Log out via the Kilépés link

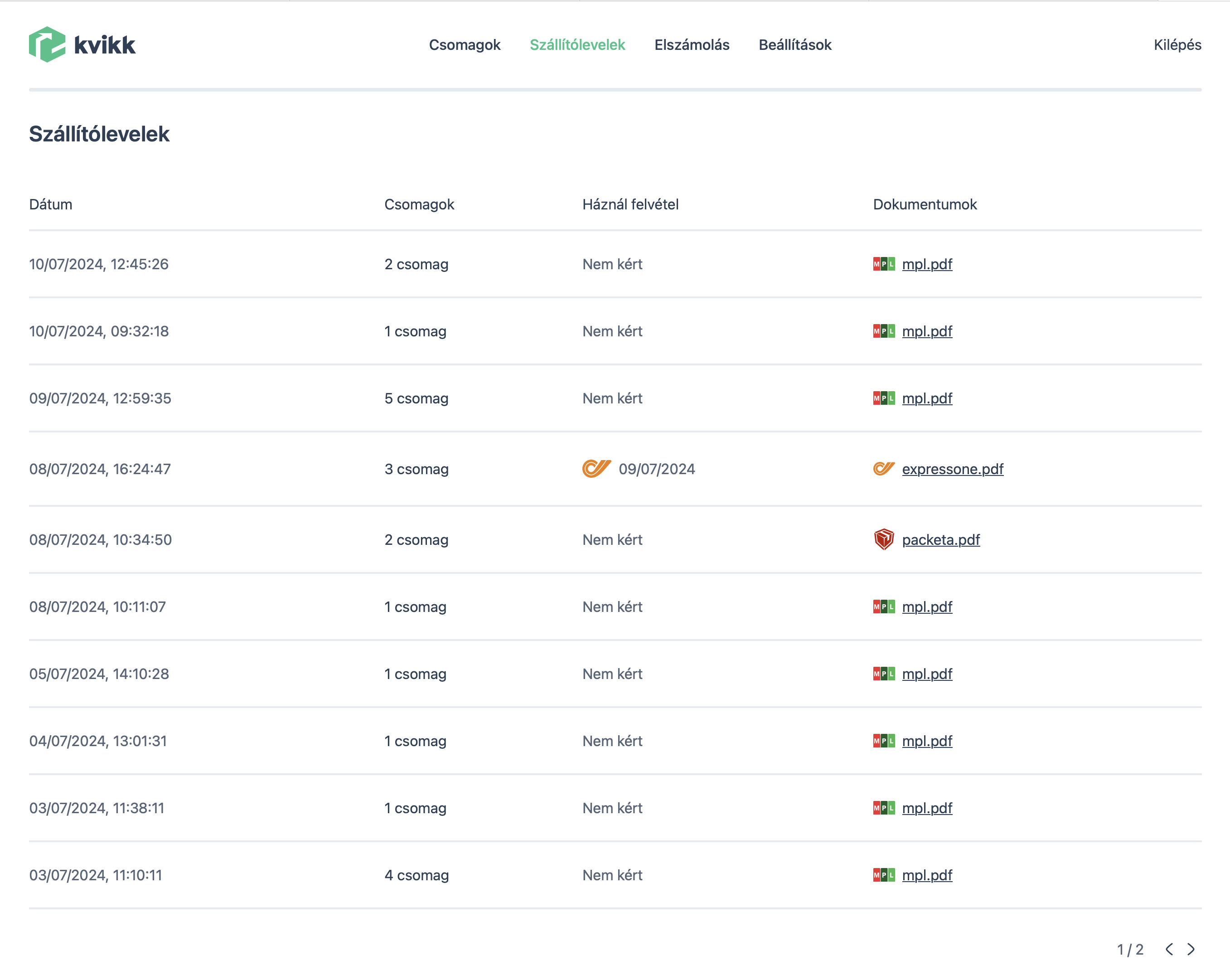tap(1177, 44)
